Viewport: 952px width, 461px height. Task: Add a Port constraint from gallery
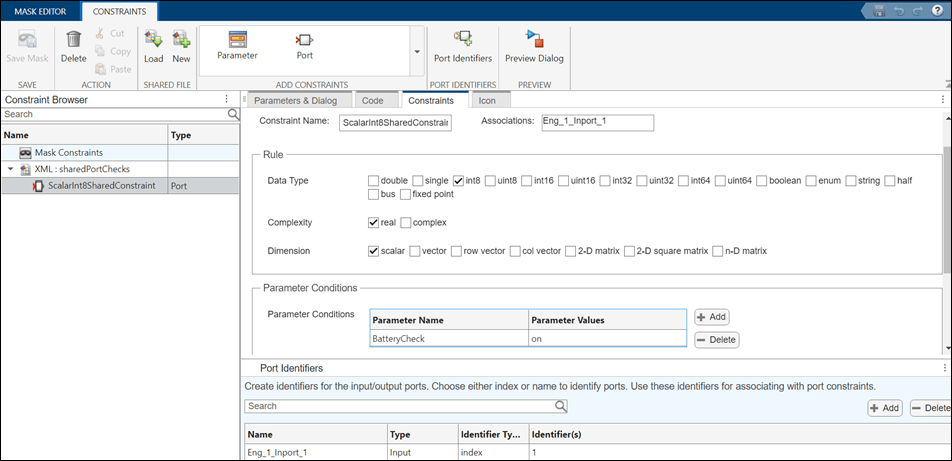[x=304, y=46]
